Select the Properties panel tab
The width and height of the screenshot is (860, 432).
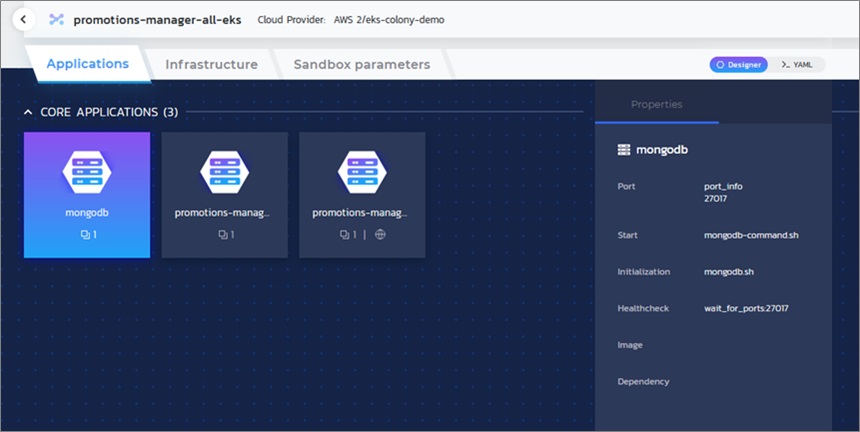click(x=657, y=104)
